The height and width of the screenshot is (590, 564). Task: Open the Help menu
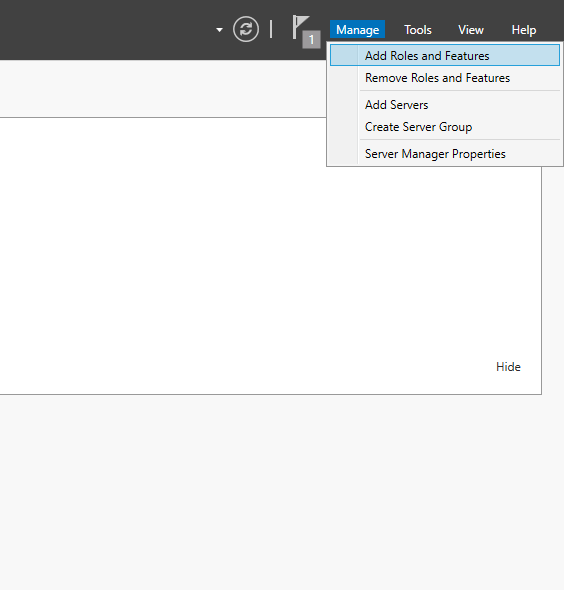pyautogui.click(x=524, y=30)
